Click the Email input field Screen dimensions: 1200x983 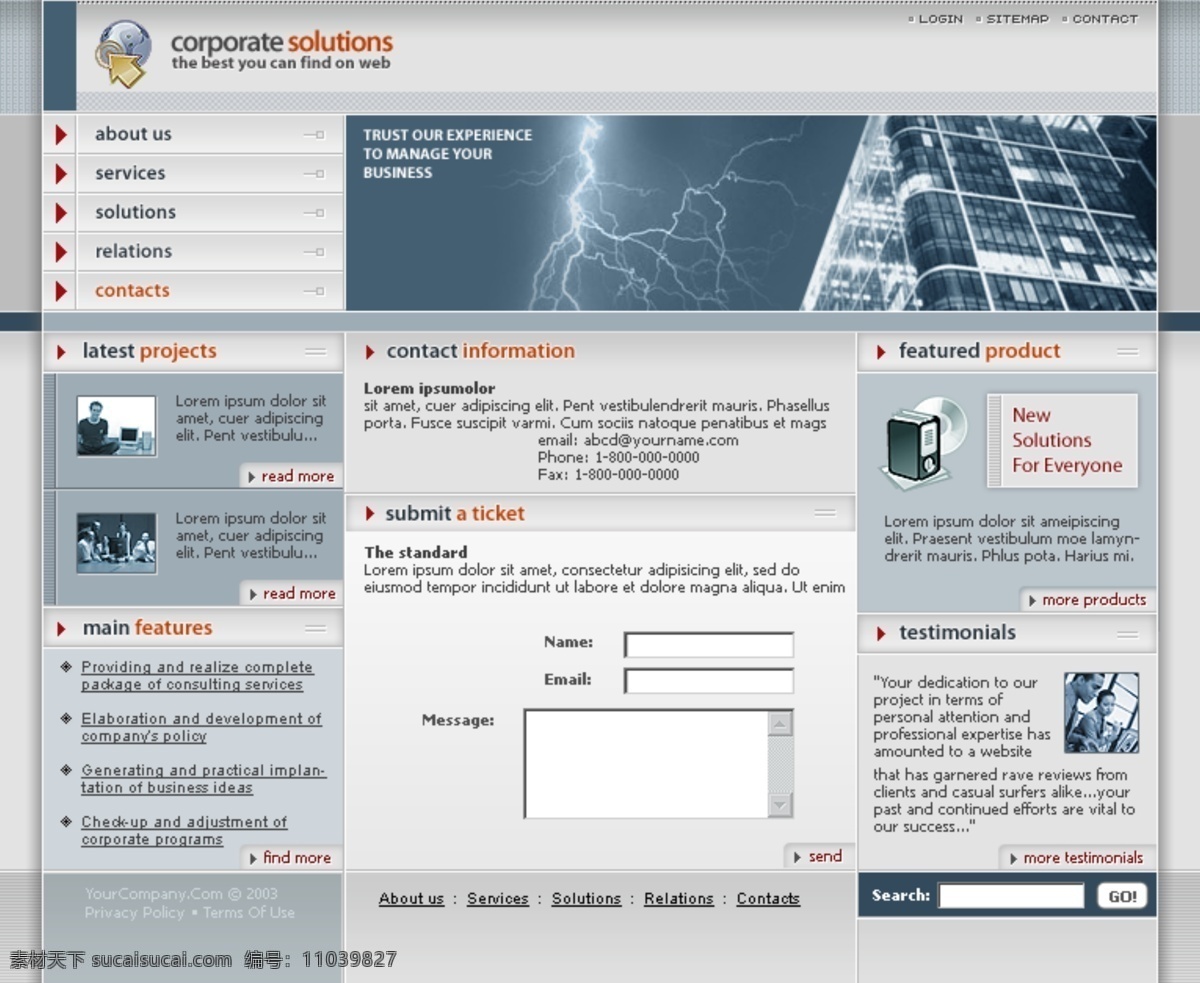[709, 682]
